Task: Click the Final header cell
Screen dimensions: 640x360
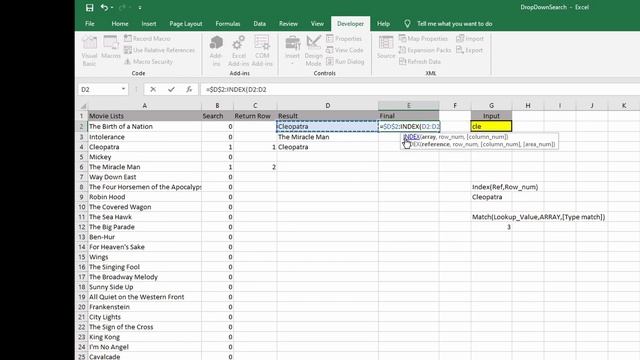Action: [409, 116]
